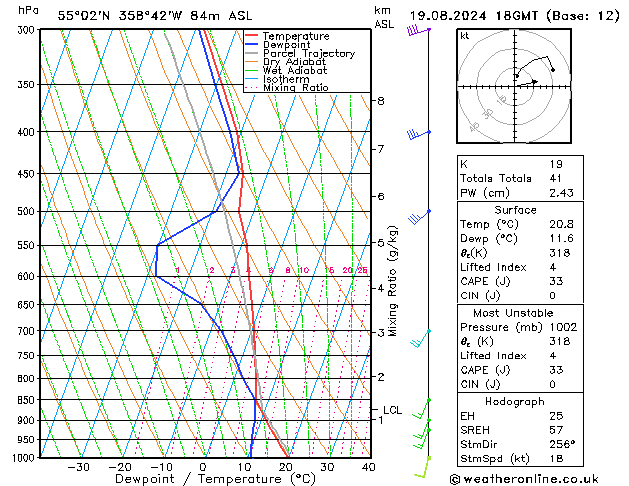Select the gray Parcel Trajectory legend line
This screenshot has height=486, width=629.
pos(251,53)
